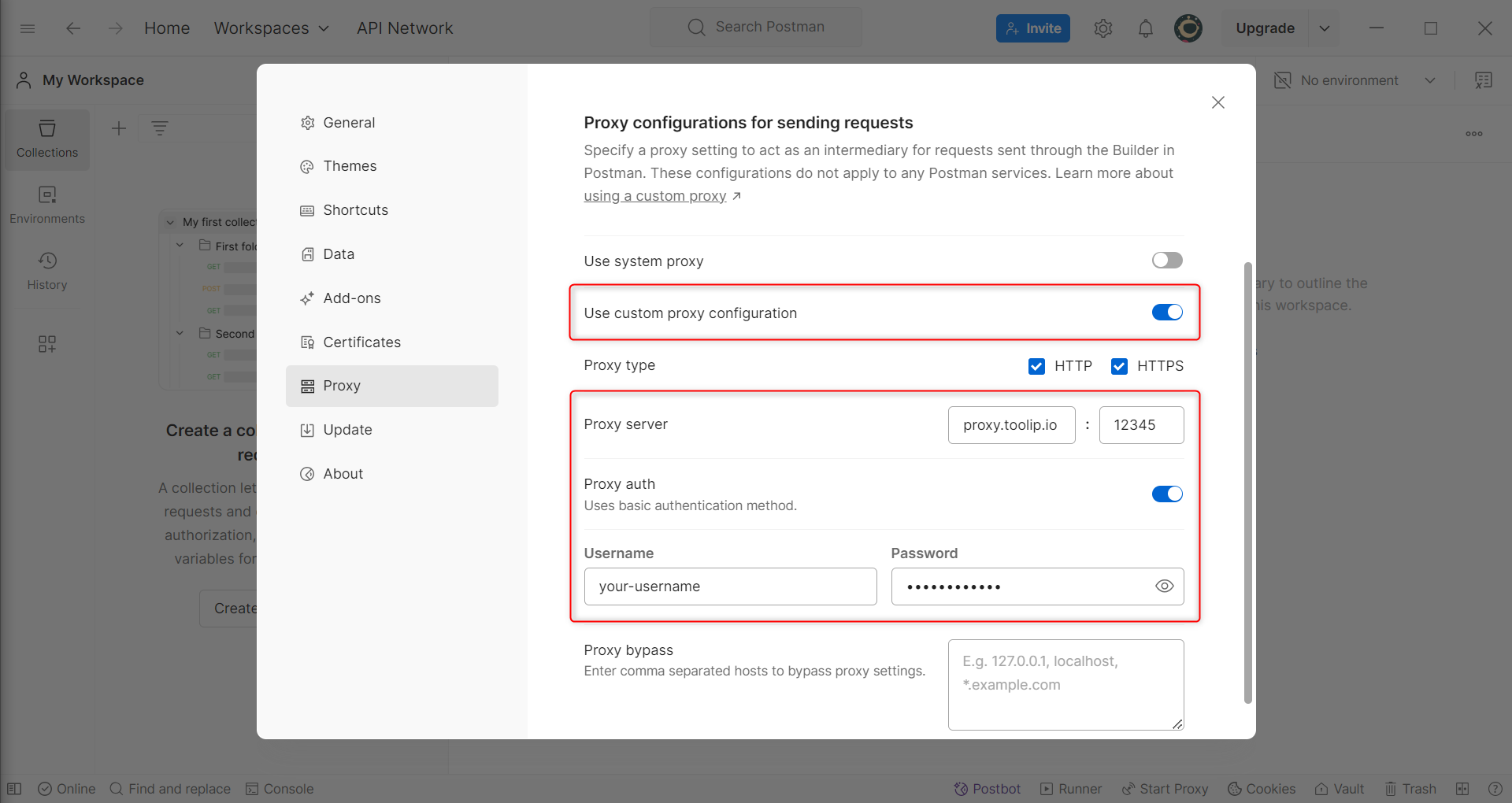Disable the Proxy auth toggle
This screenshot has width=1512, height=803.
(1166, 494)
